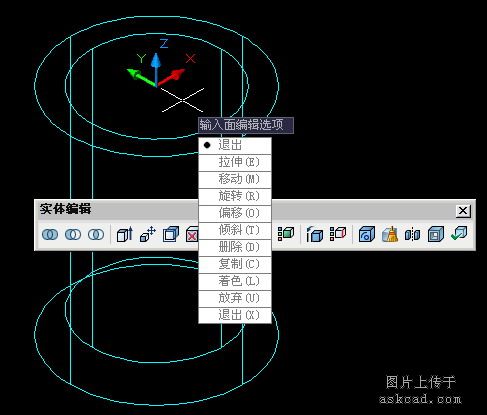Select 退出(X) at the menu bottom
The image size is (487, 415).
[235, 315]
